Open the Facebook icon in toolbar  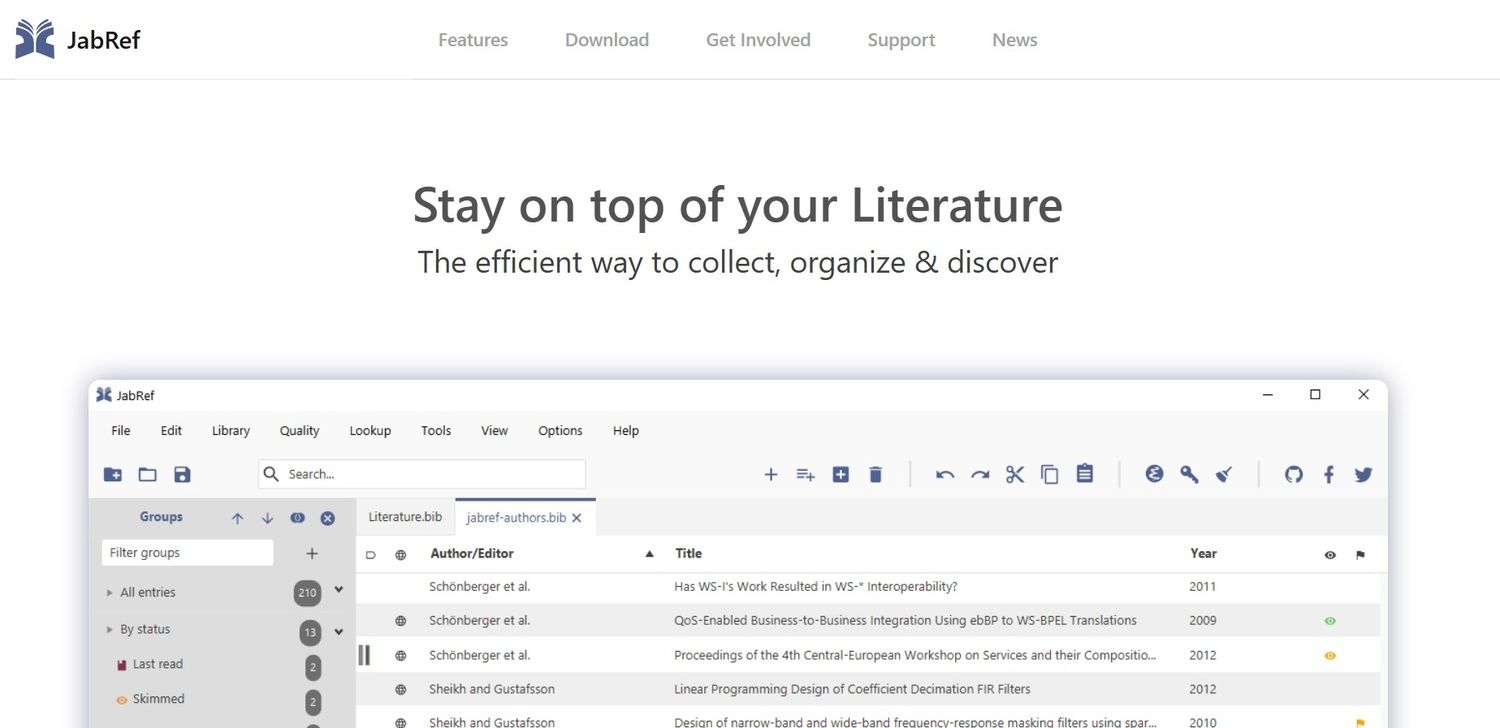tap(1329, 475)
